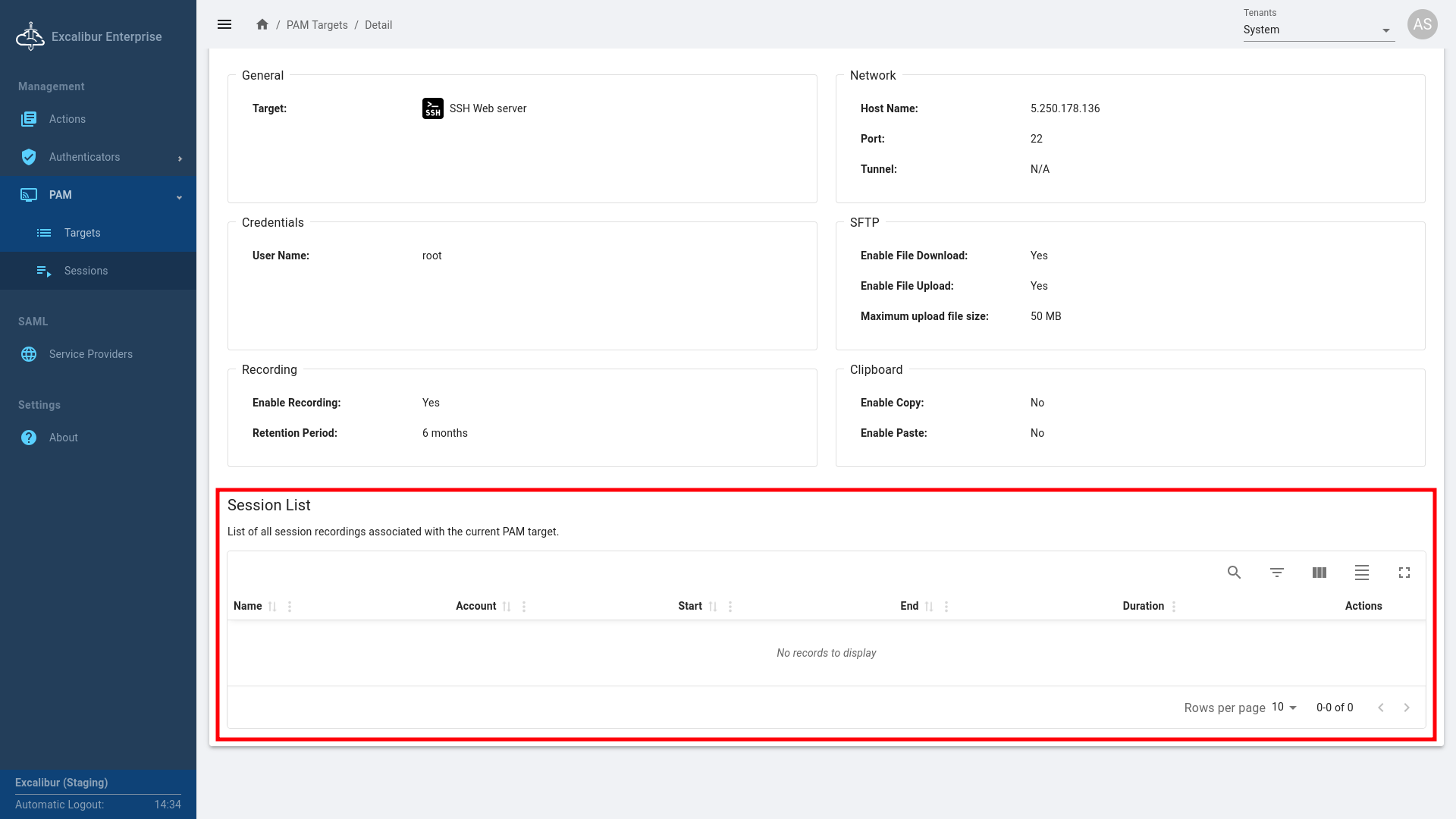Sort by Name column arrows
Image resolution: width=1456 pixels, height=819 pixels.
pos(272,607)
